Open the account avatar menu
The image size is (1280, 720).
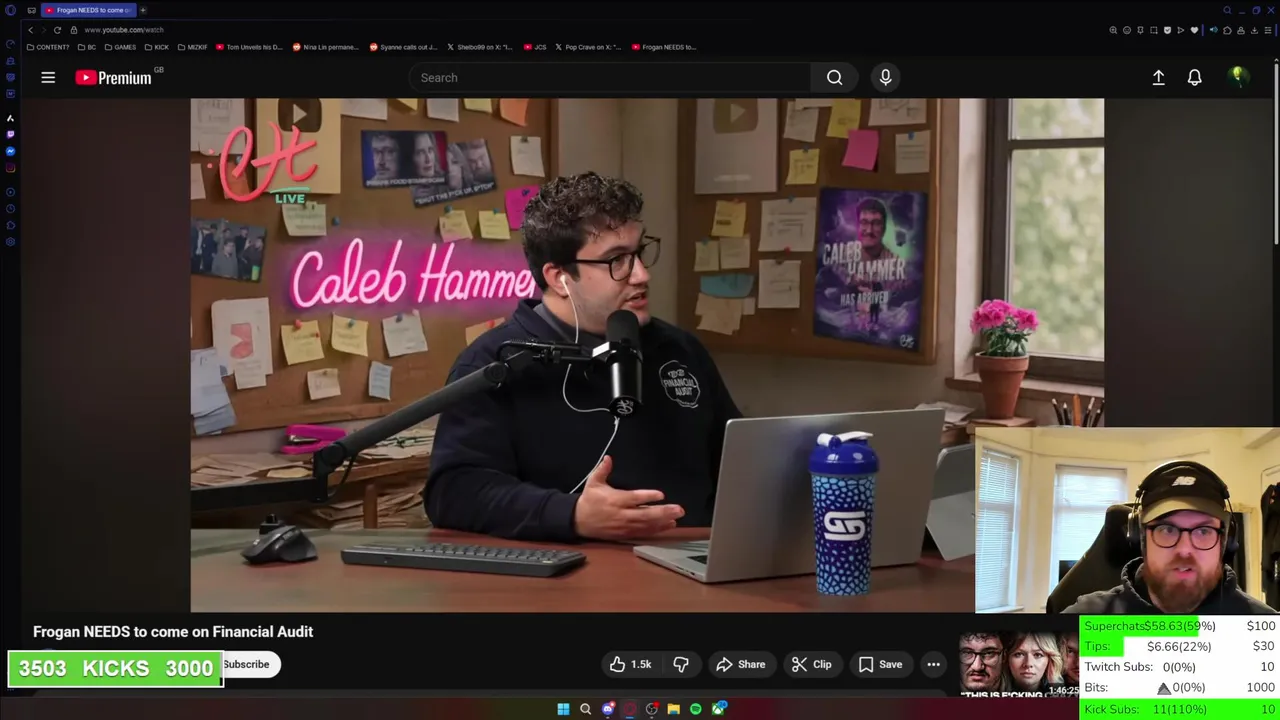(x=1238, y=77)
